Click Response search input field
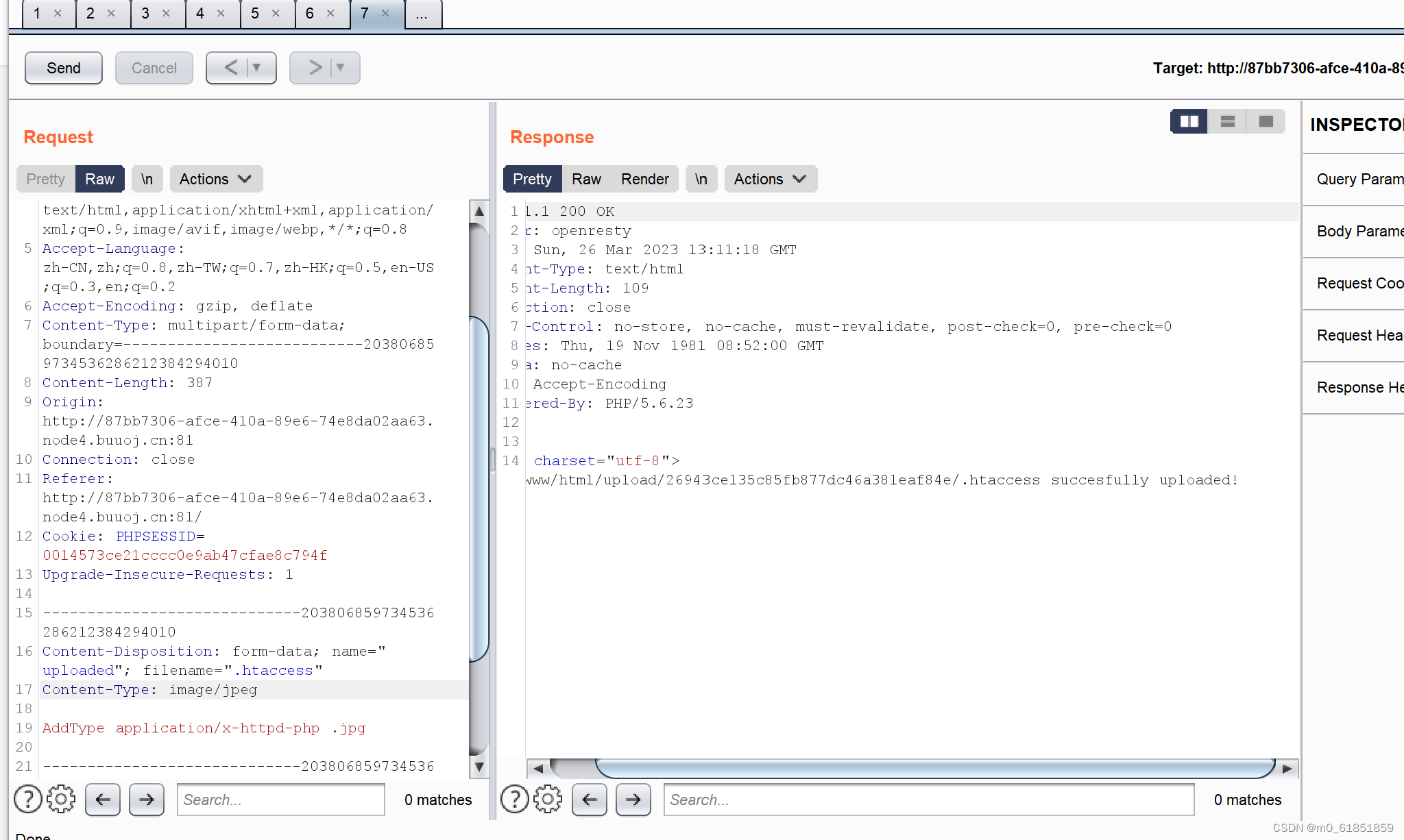 pos(928,799)
